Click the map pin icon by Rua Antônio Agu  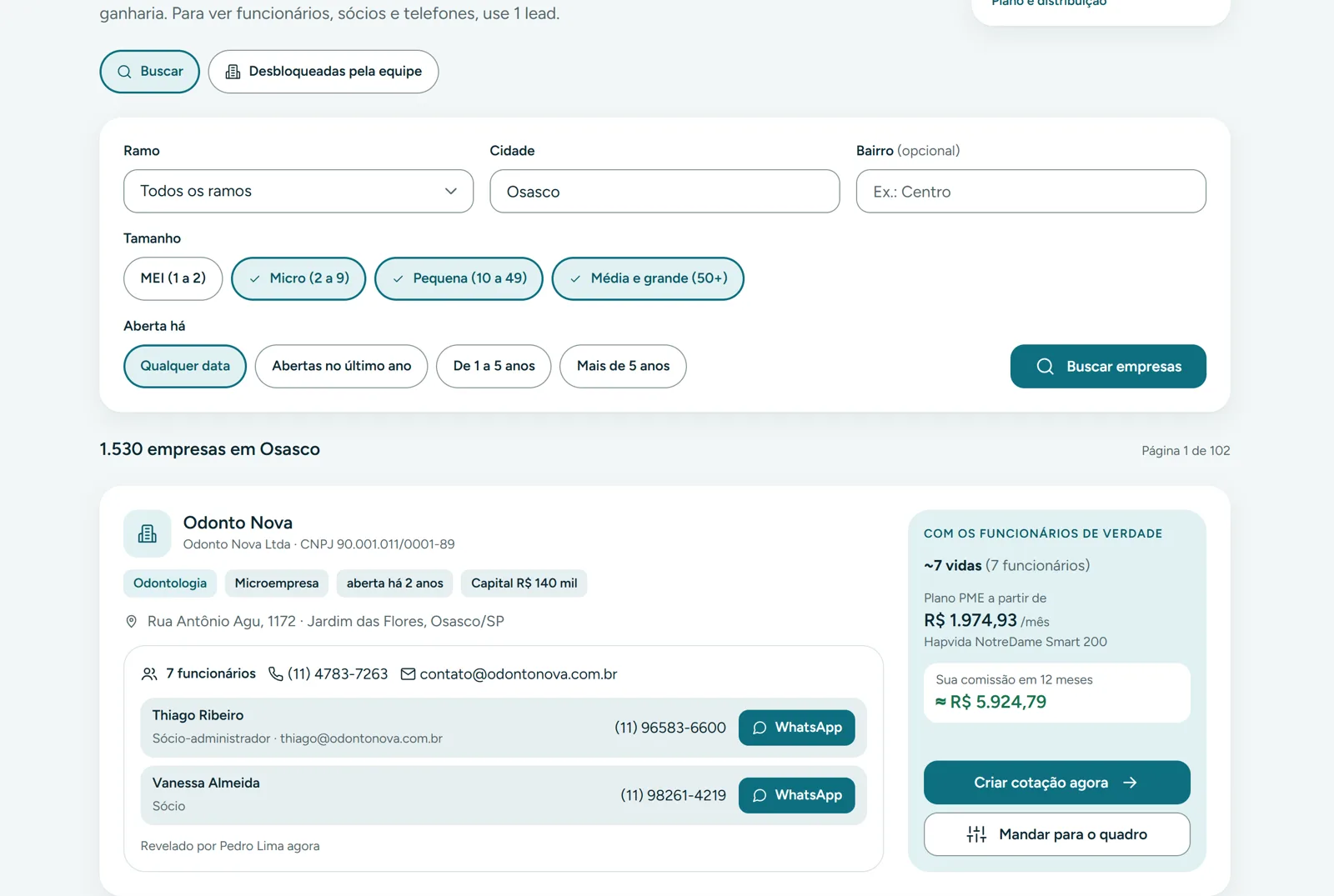pos(131,622)
